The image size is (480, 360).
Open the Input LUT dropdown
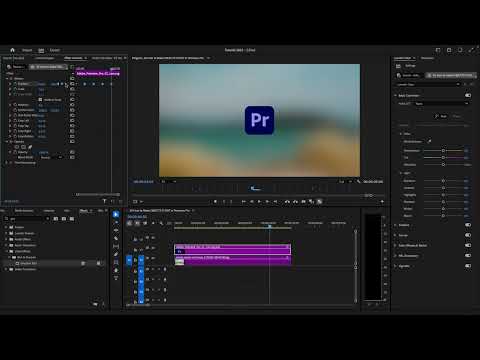441,104
